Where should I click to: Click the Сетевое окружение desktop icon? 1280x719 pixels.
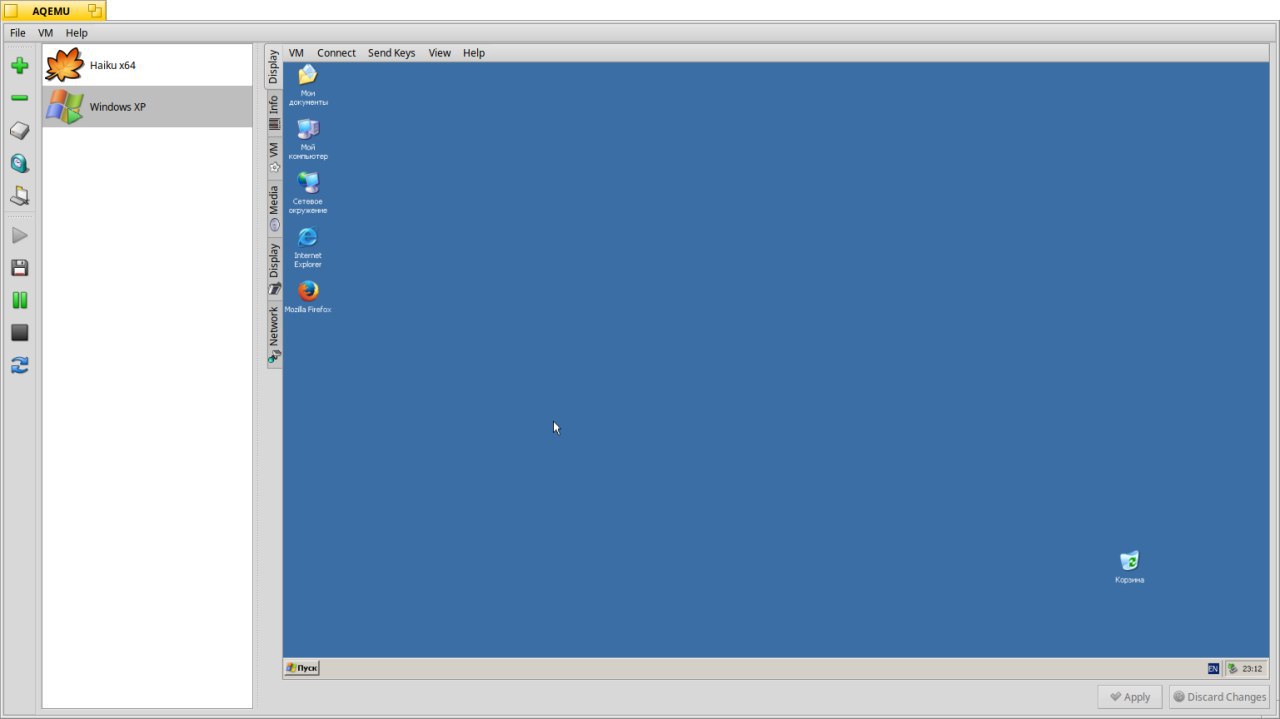(308, 193)
